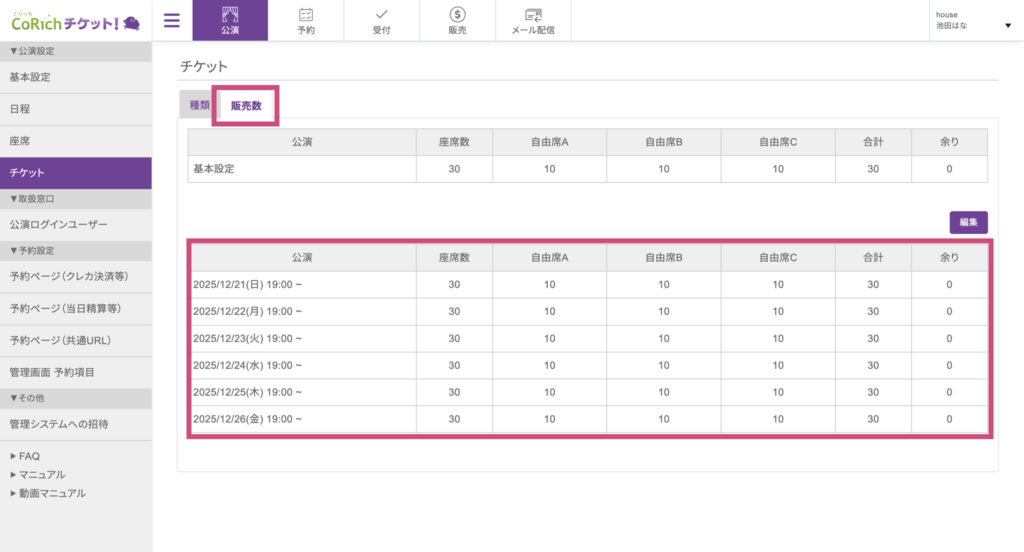1024x552 pixels.
Task: Select the 2025/12/24(水) 19:00 row
Action: 247,365
